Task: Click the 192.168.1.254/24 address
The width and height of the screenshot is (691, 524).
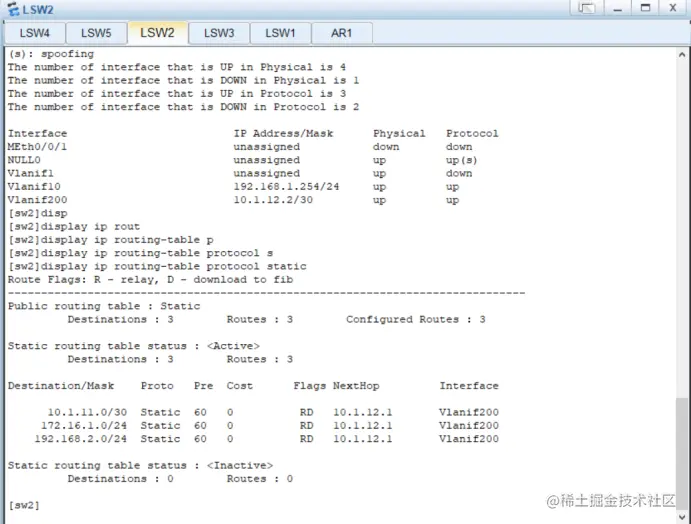Action: pos(286,186)
